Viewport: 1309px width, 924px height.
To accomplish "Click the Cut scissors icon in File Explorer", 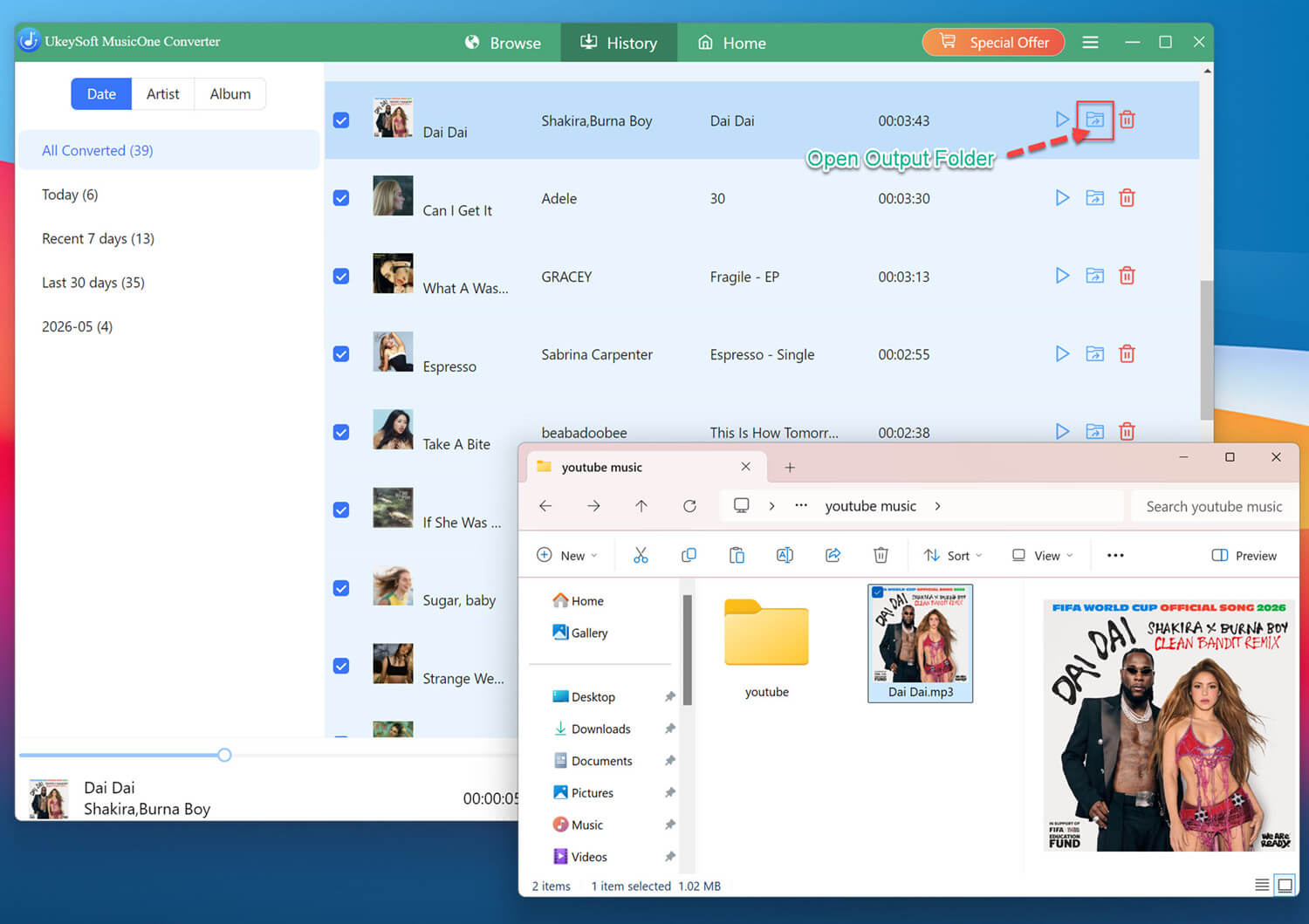I will tap(641, 555).
